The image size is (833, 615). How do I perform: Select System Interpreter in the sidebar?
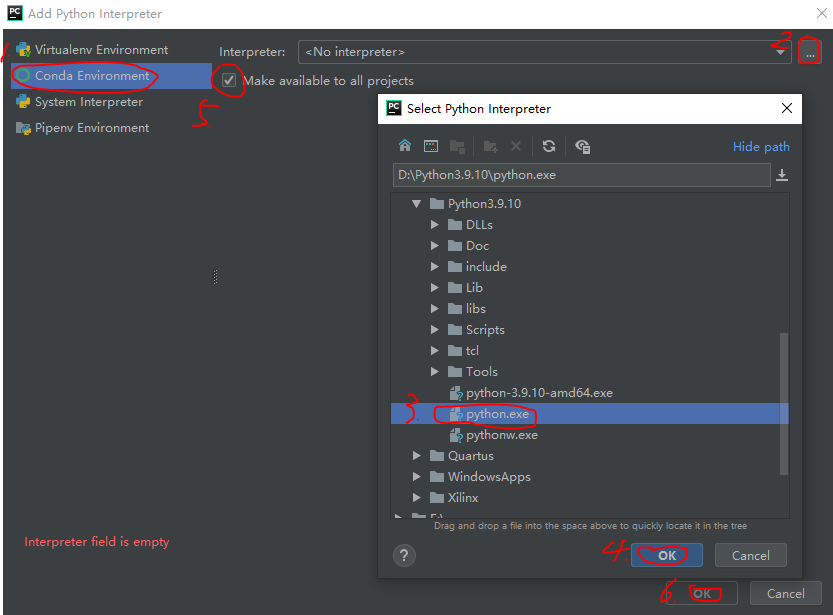tap(111, 102)
